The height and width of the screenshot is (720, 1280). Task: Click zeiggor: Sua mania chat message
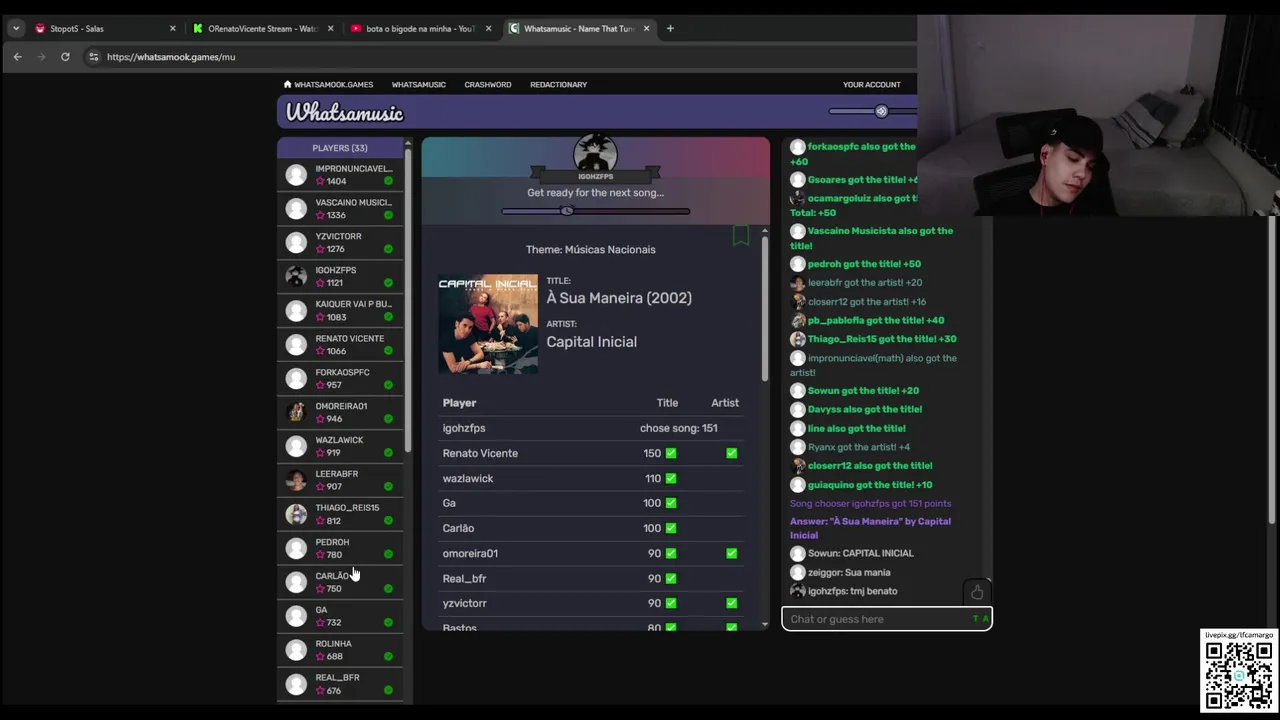[849, 572]
